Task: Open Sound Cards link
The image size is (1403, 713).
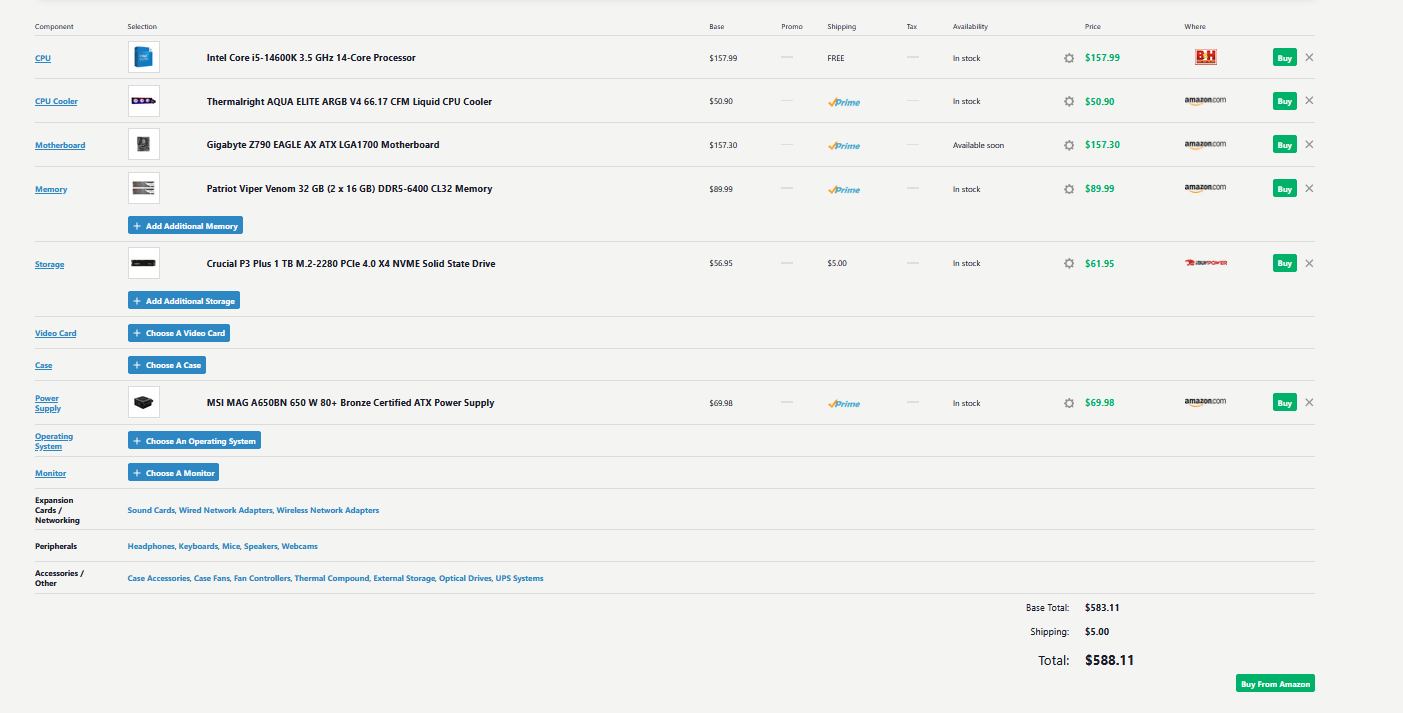Action: point(151,510)
